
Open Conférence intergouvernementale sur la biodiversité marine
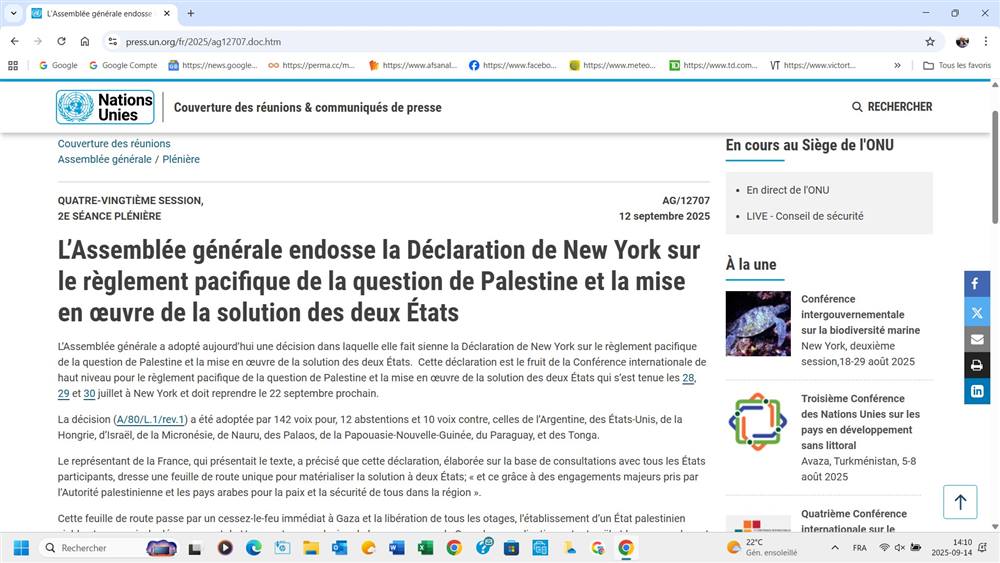(860, 314)
